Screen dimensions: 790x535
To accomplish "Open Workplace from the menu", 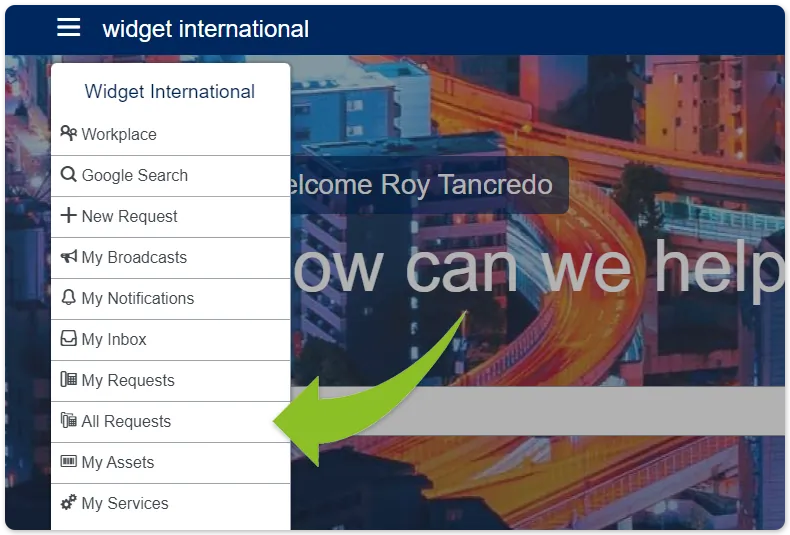I will [x=170, y=135].
